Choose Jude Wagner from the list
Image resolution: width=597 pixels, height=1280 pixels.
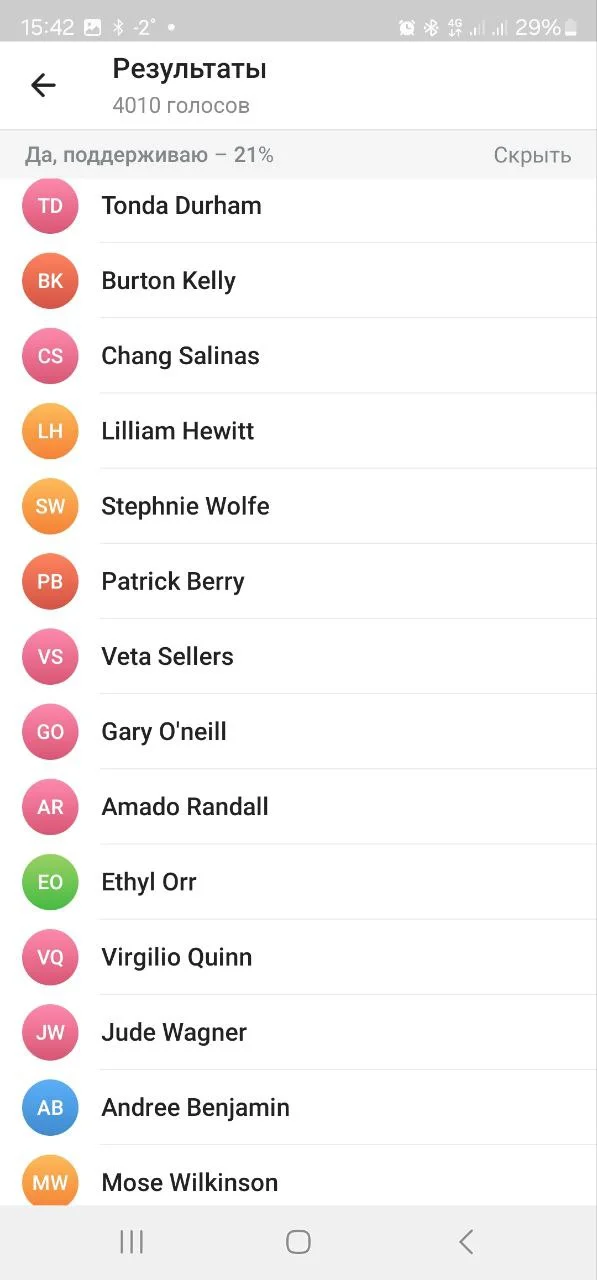298,1032
